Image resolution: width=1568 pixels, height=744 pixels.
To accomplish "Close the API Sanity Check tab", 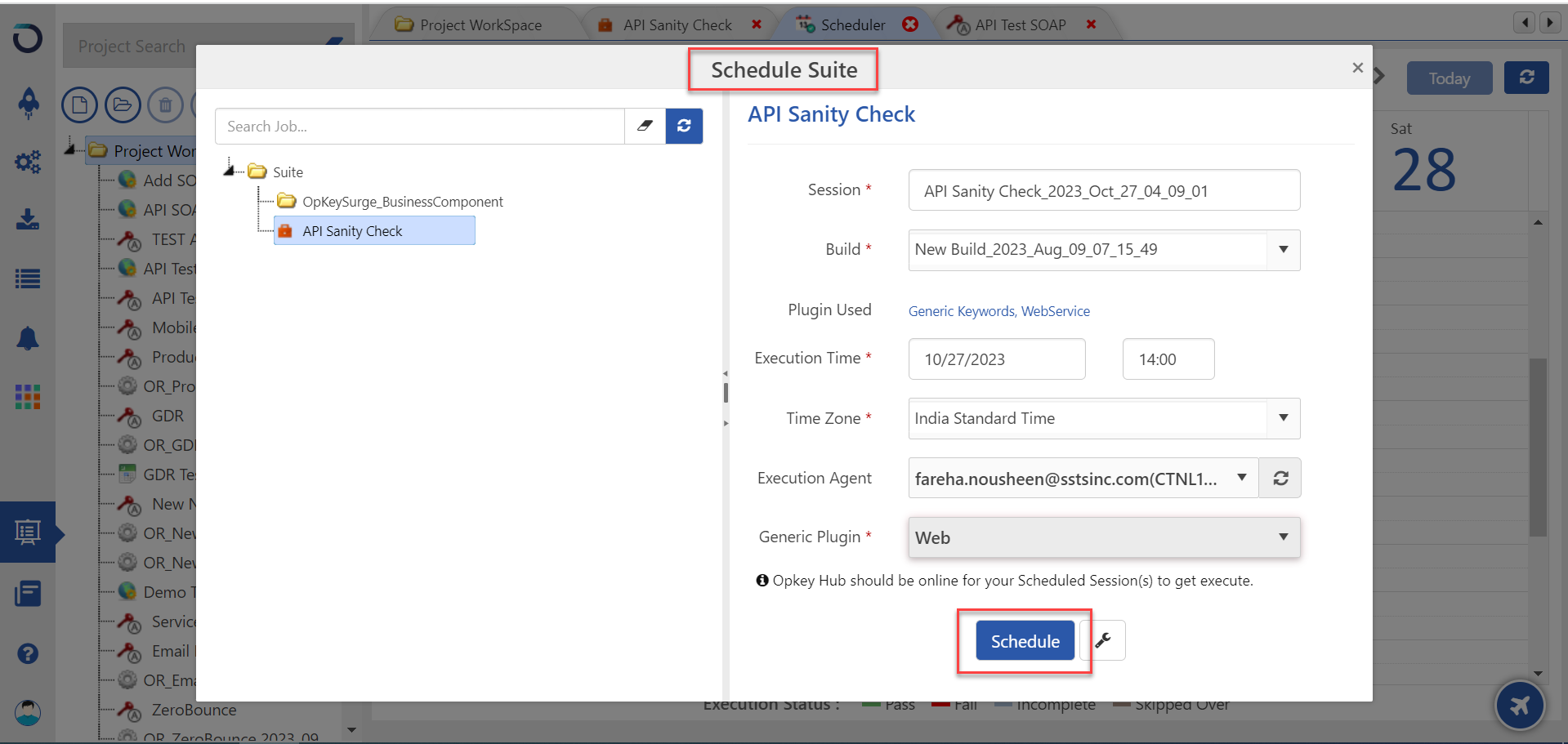I will pos(757,25).
